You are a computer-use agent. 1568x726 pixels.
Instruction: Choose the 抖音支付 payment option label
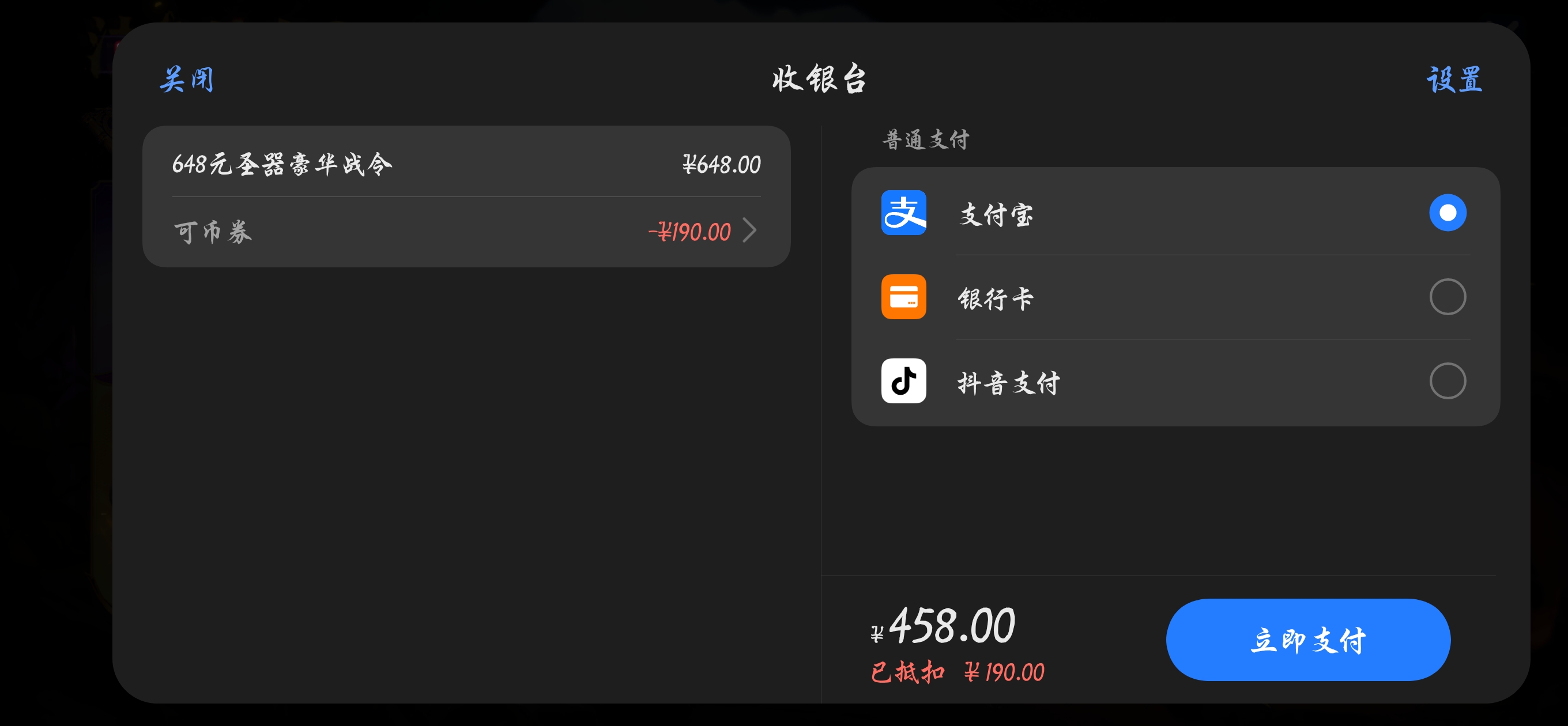pos(1009,382)
